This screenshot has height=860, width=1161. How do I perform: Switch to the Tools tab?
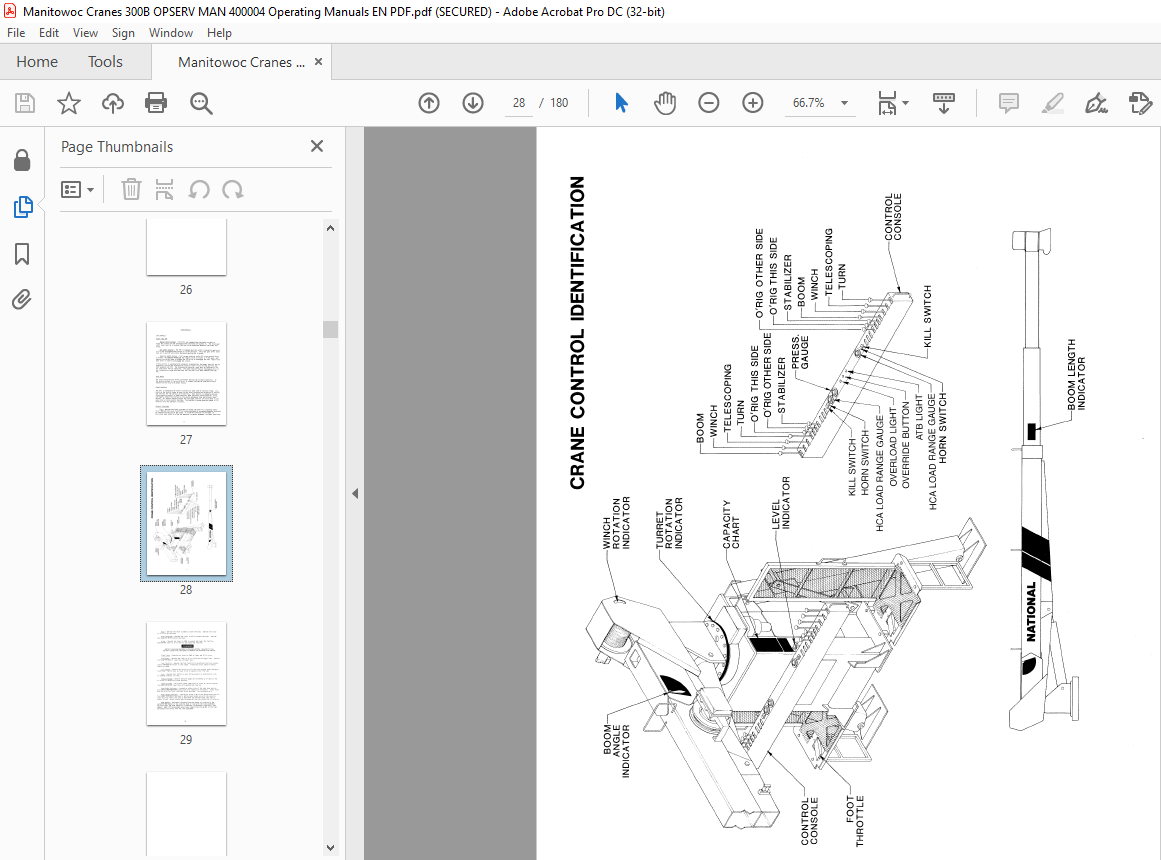tap(105, 61)
